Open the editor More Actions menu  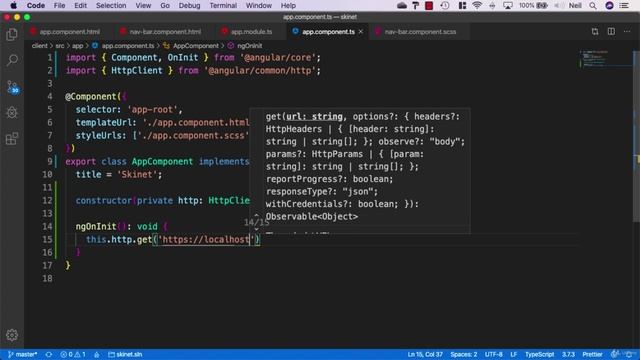pyautogui.click(x=627, y=31)
